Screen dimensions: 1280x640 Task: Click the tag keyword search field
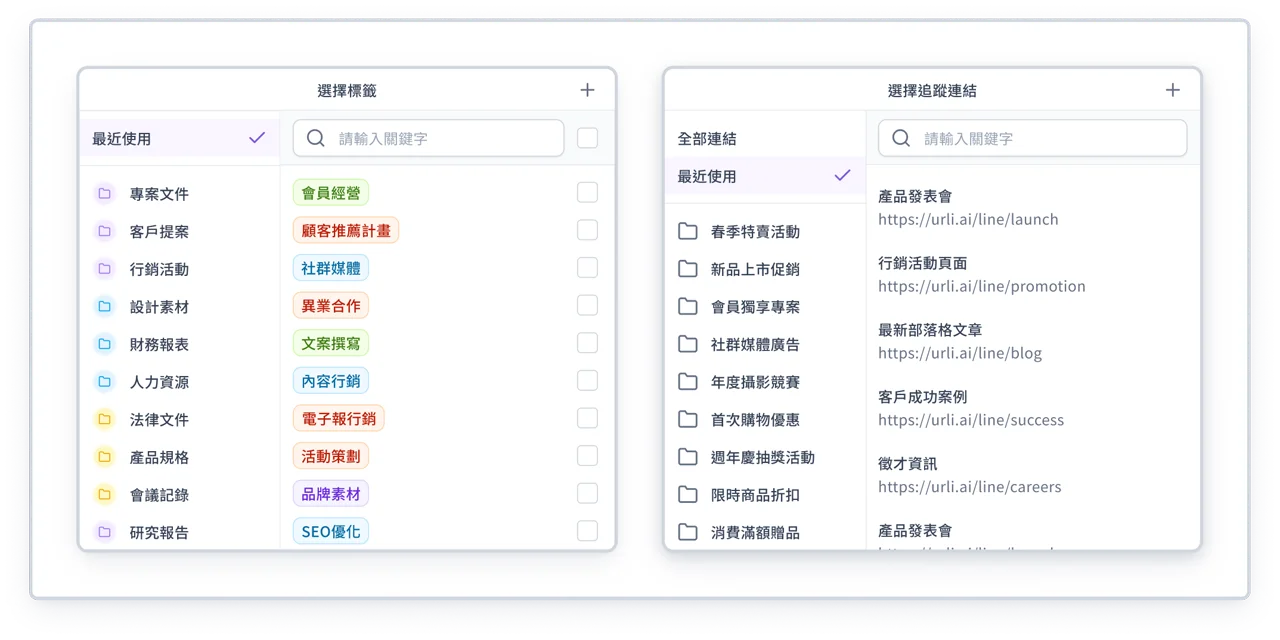coord(428,138)
